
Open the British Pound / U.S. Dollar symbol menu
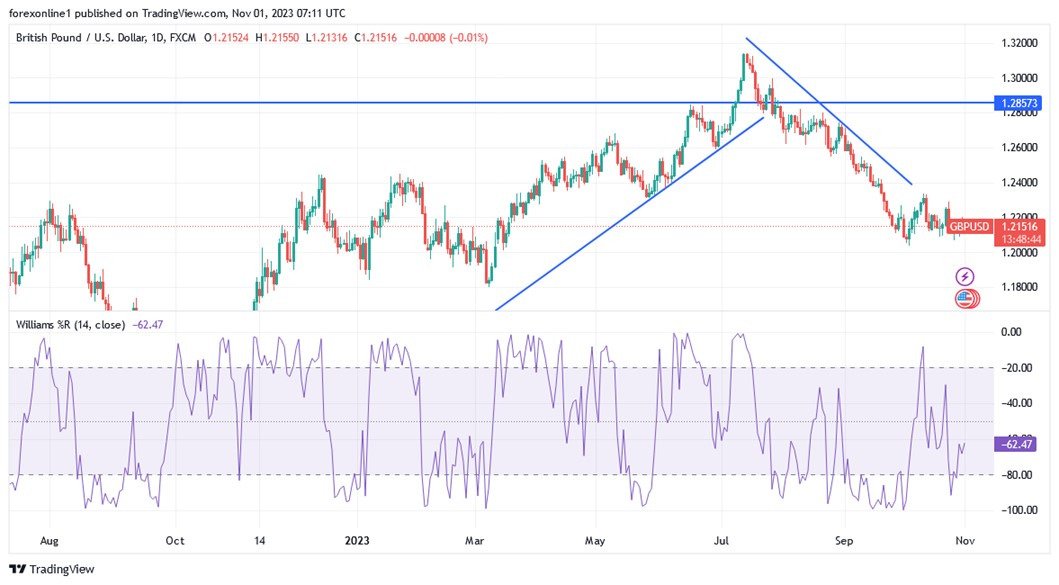(80, 38)
